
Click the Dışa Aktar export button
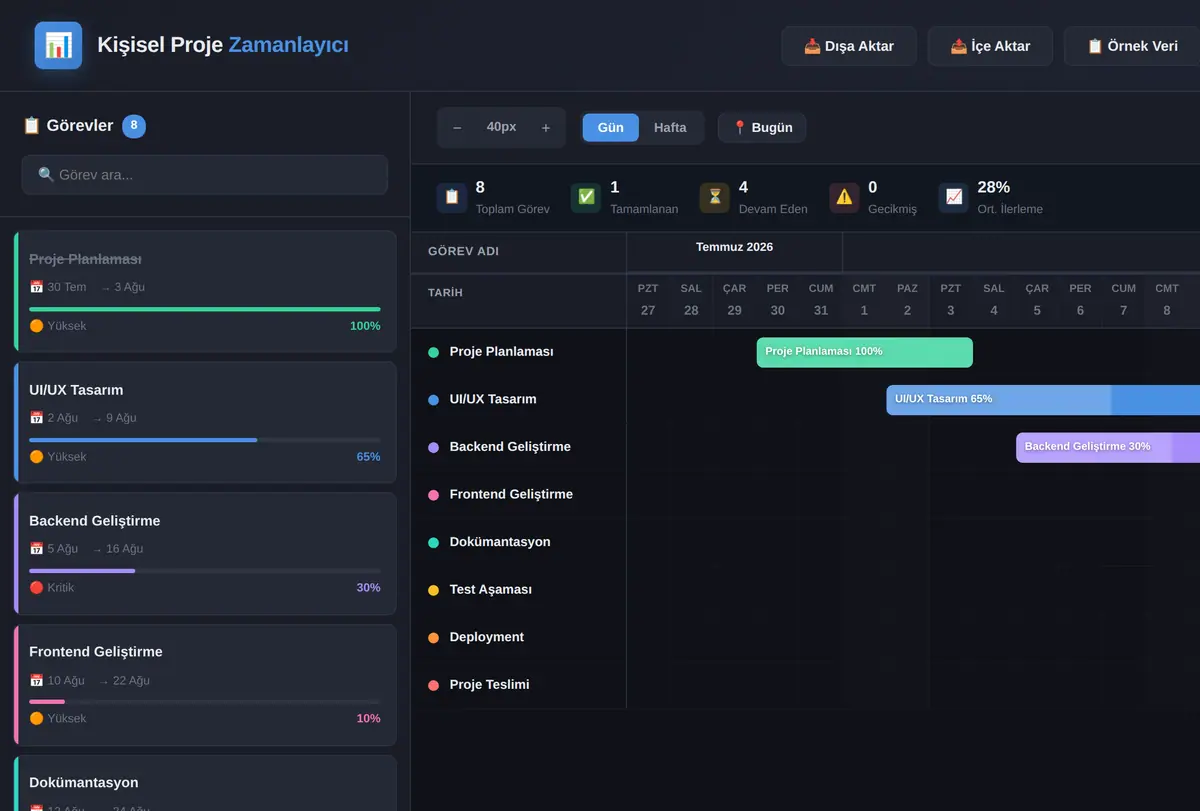coord(849,46)
